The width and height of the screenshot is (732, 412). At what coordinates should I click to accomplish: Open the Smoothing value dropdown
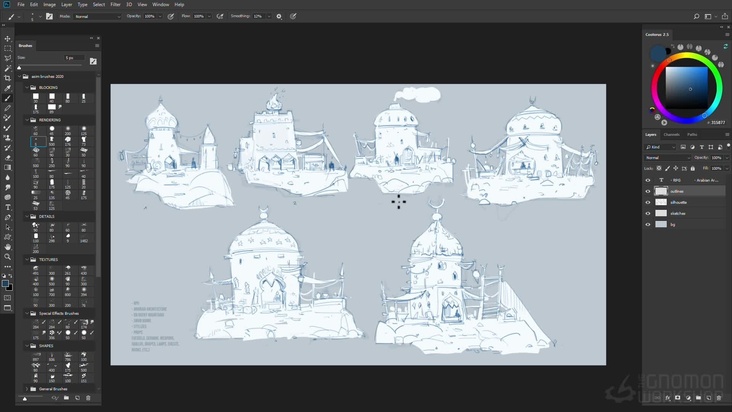(269, 16)
